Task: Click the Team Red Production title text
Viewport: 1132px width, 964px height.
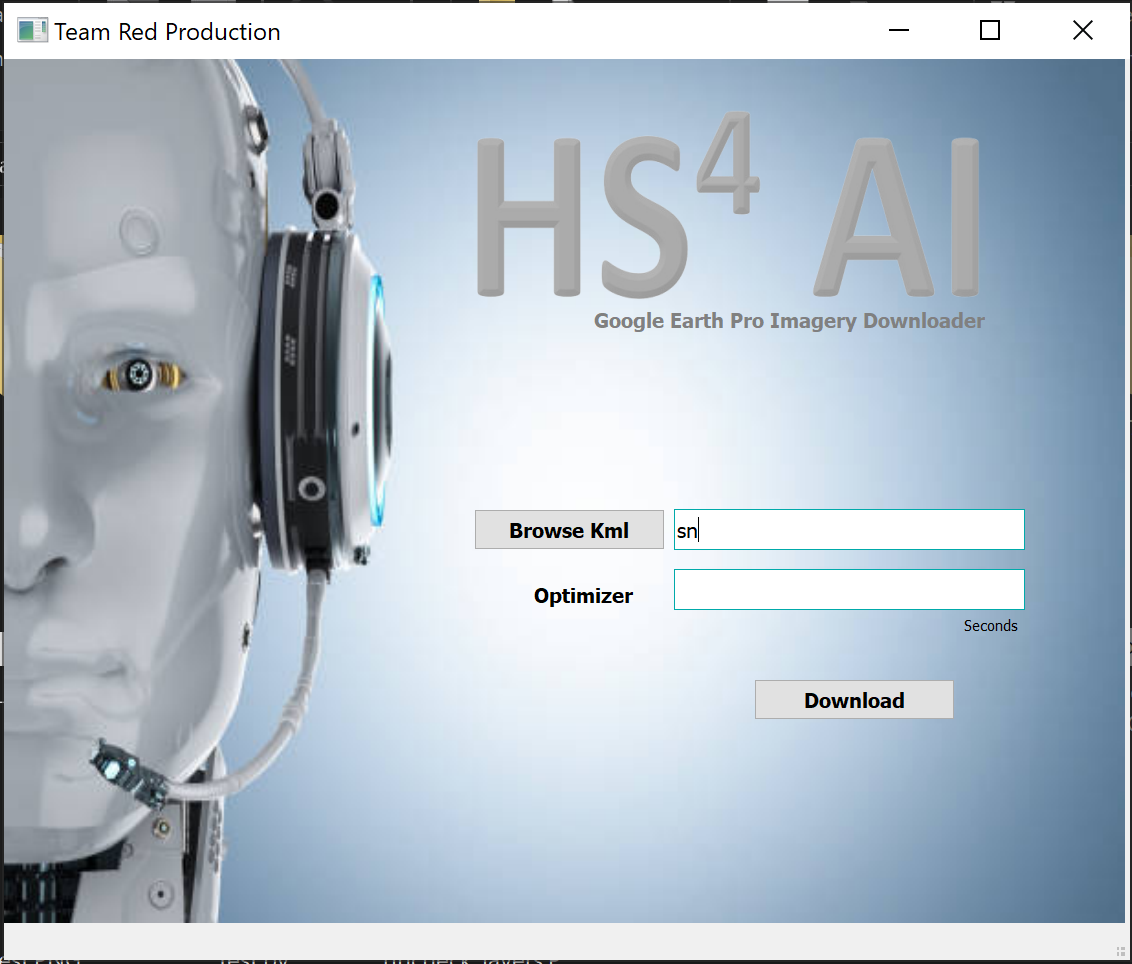Action: [x=167, y=32]
